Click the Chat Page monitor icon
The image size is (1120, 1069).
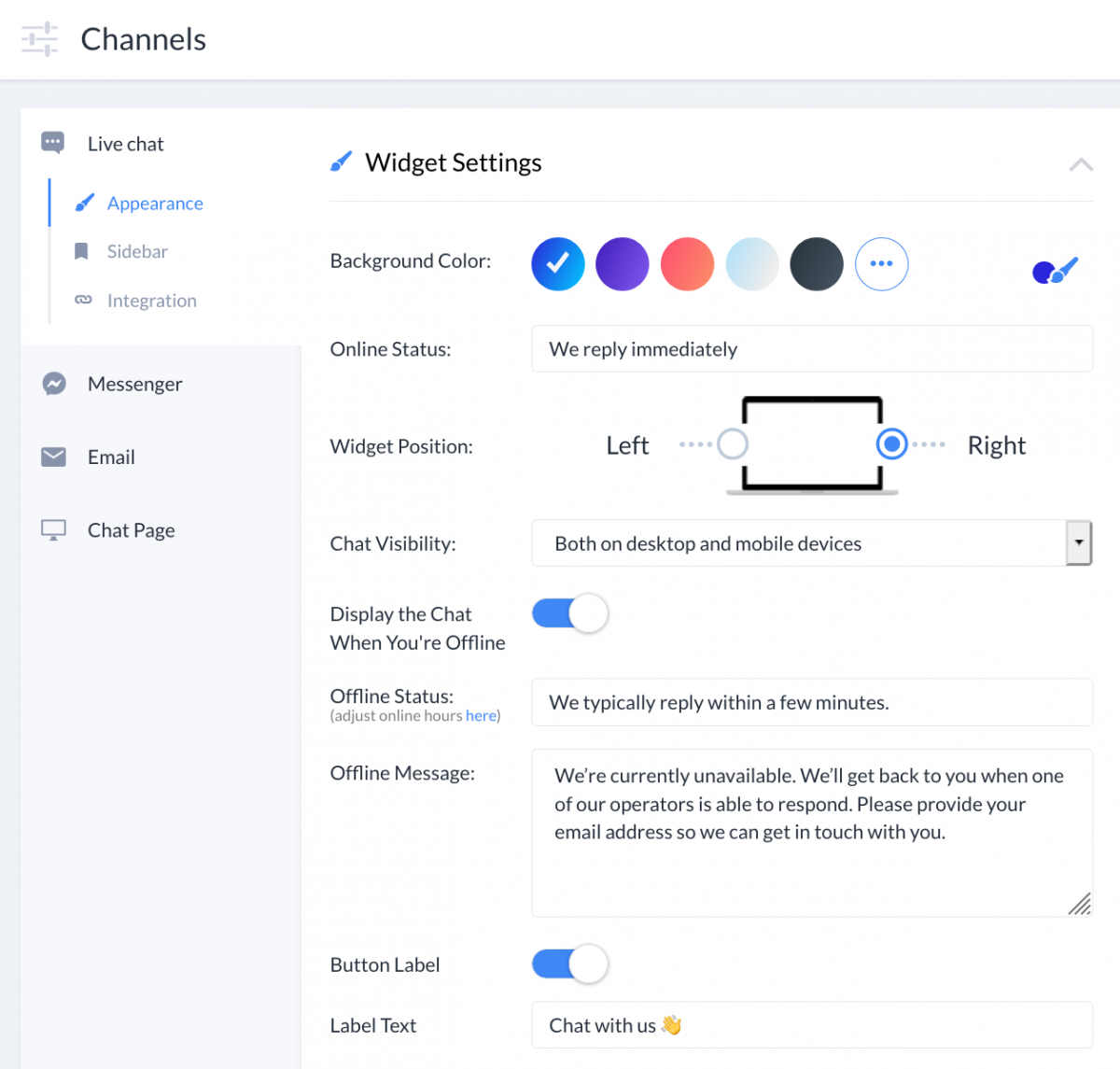[x=53, y=530]
